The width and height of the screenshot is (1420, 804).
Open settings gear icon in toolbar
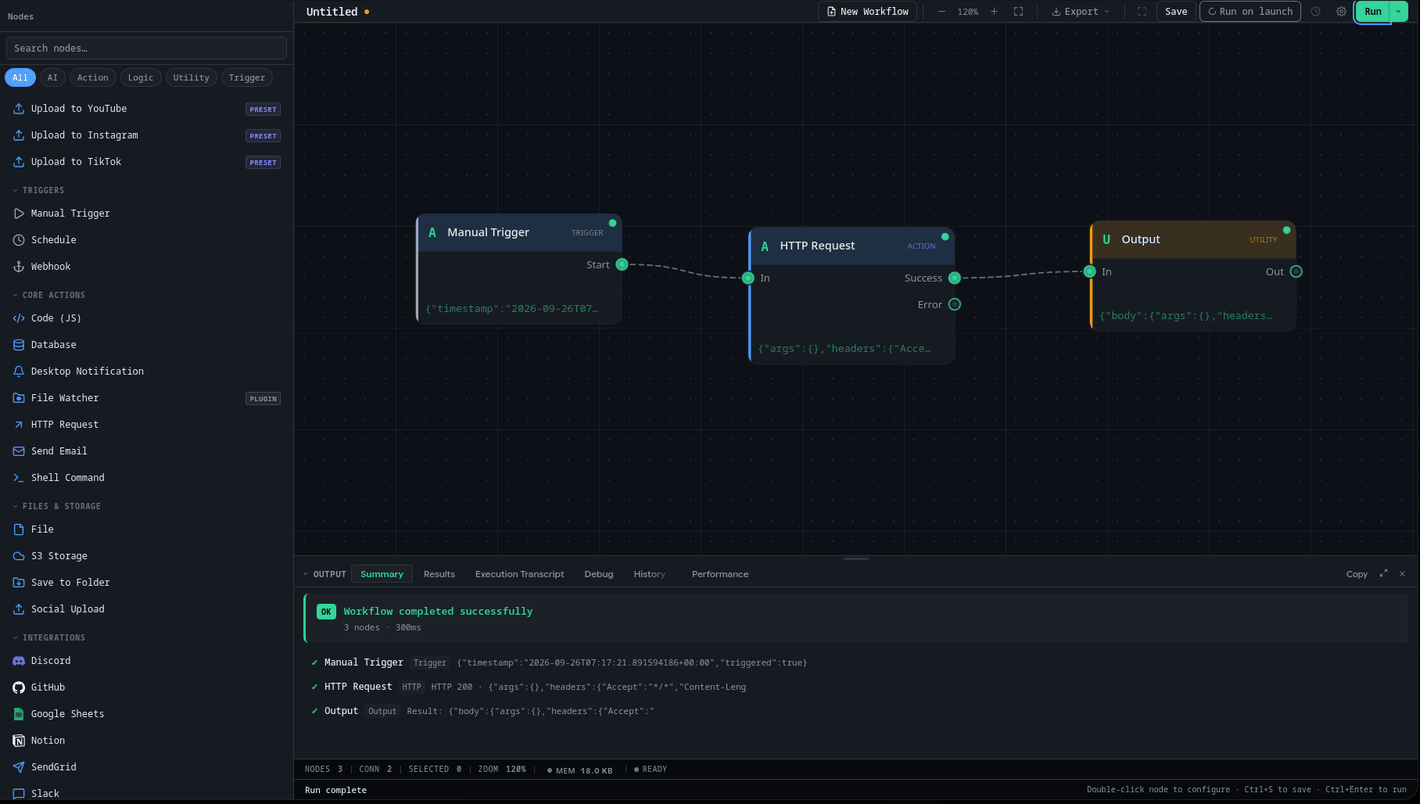[x=1341, y=12]
